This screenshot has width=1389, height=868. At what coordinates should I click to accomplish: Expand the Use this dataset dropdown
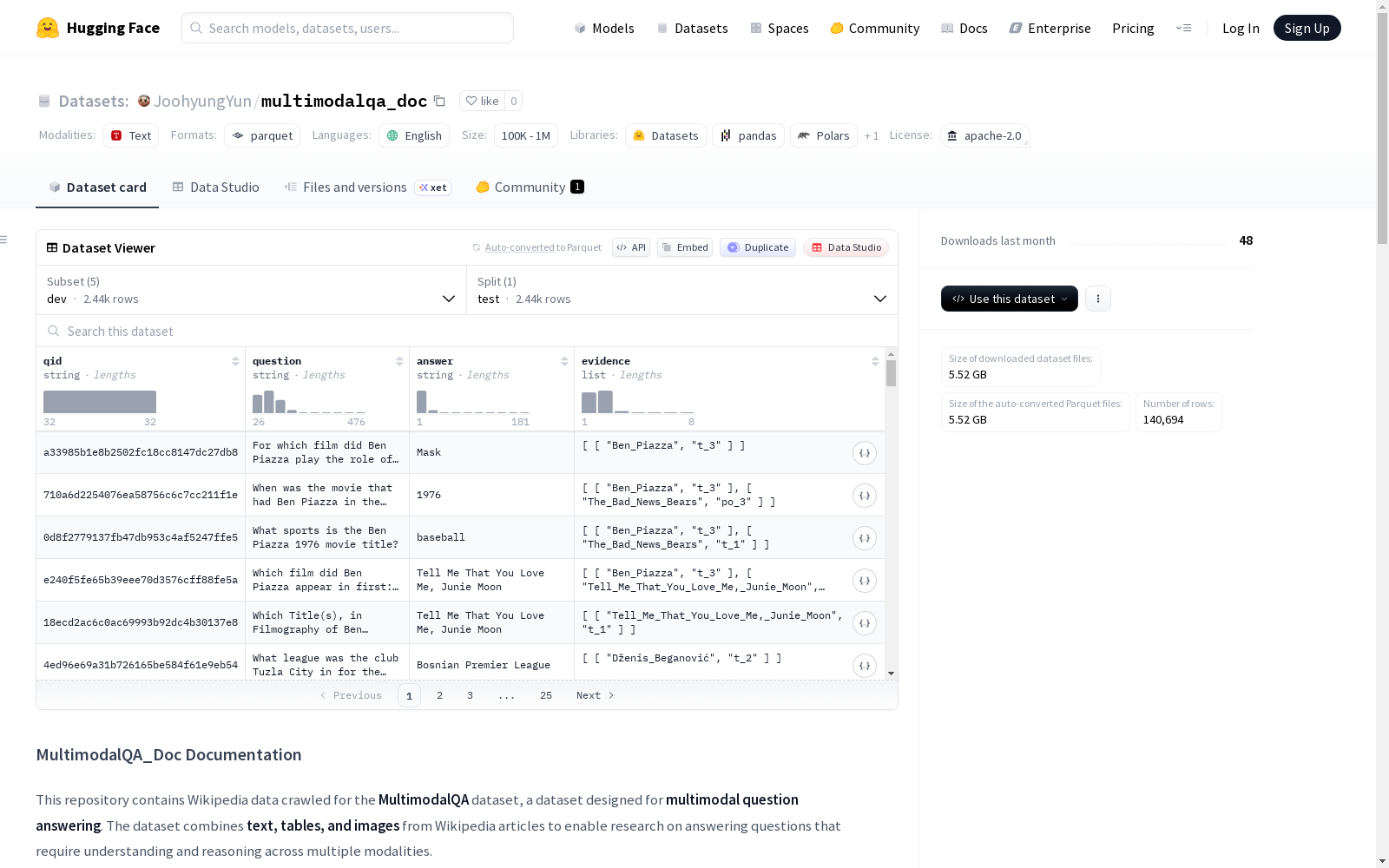tap(1010, 299)
